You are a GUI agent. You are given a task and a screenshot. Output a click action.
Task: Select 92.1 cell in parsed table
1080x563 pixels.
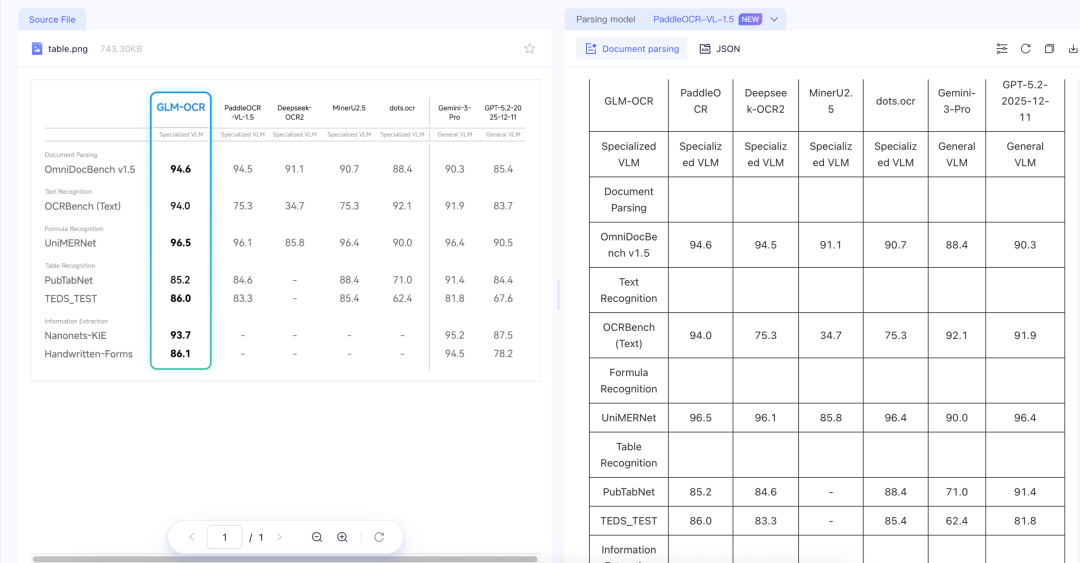click(957, 335)
